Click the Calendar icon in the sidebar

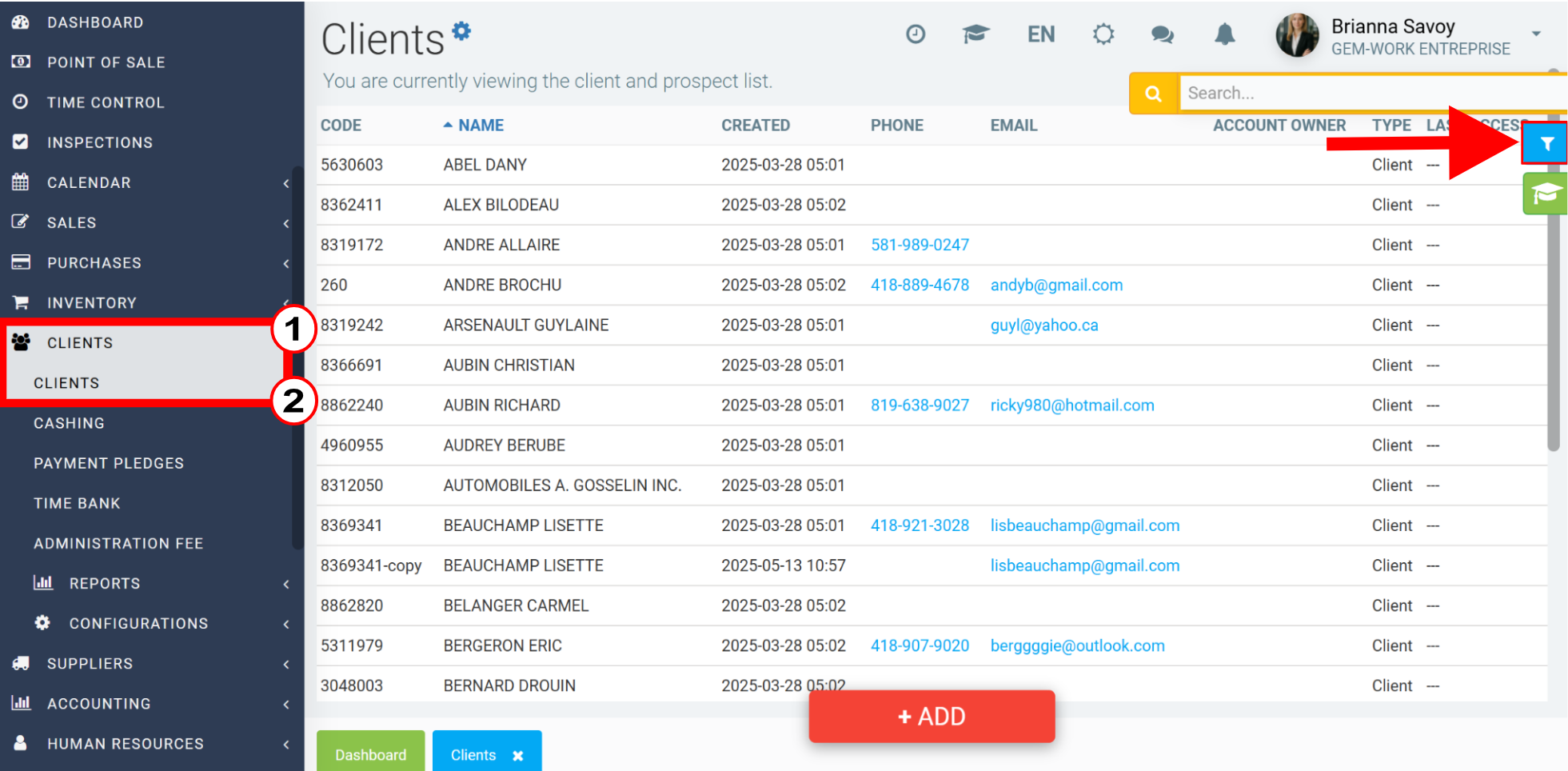(x=21, y=182)
